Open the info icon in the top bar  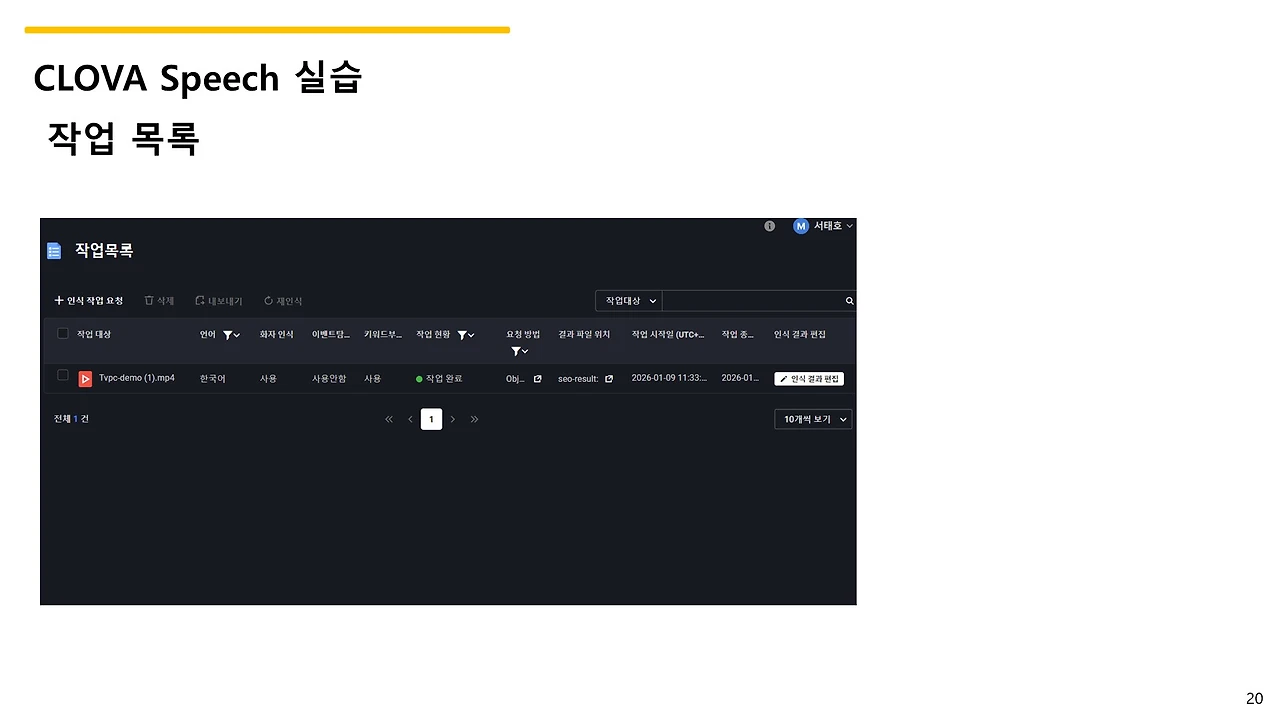769,226
